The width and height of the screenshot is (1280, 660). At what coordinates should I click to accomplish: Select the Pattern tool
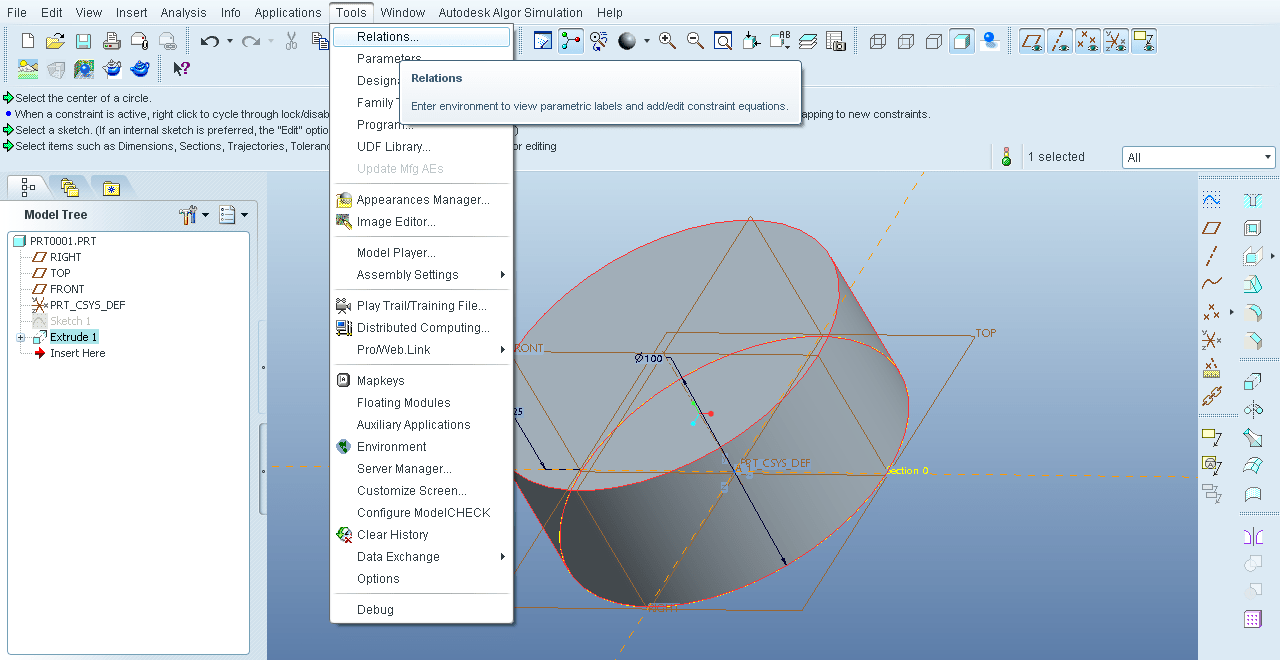click(1252, 620)
